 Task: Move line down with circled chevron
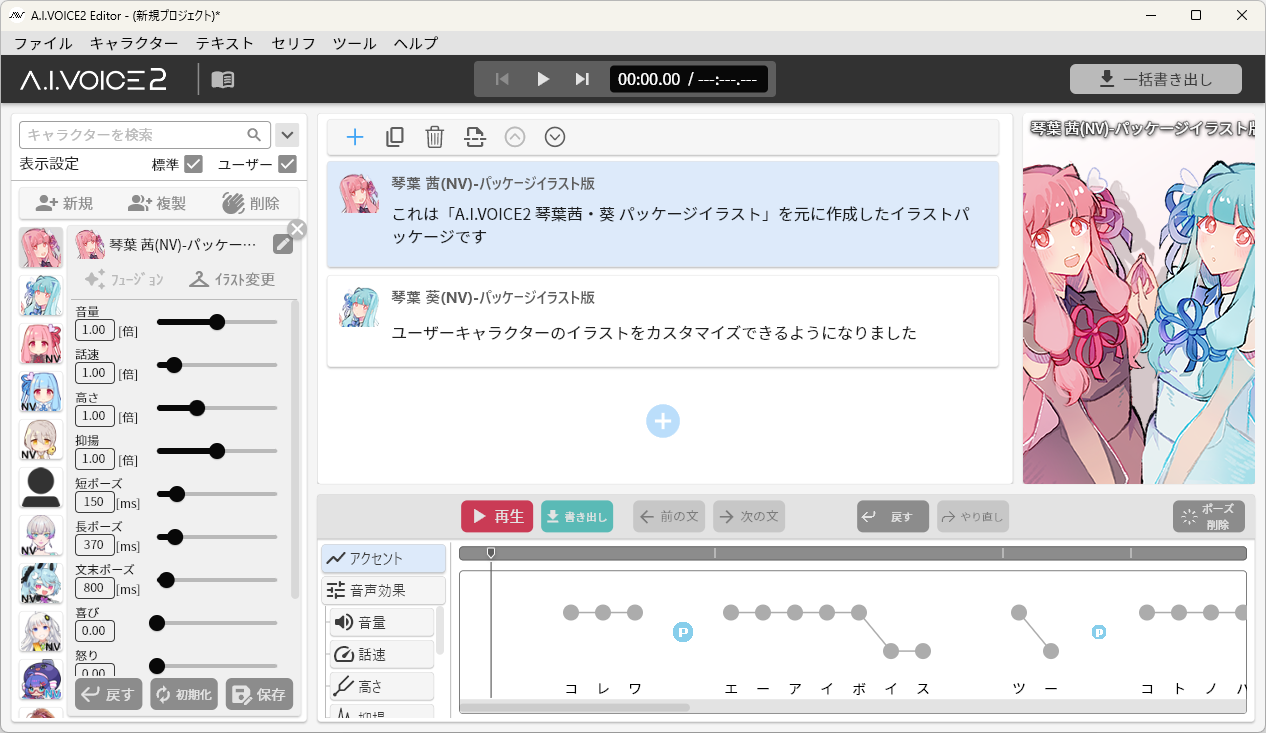pos(555,137)
